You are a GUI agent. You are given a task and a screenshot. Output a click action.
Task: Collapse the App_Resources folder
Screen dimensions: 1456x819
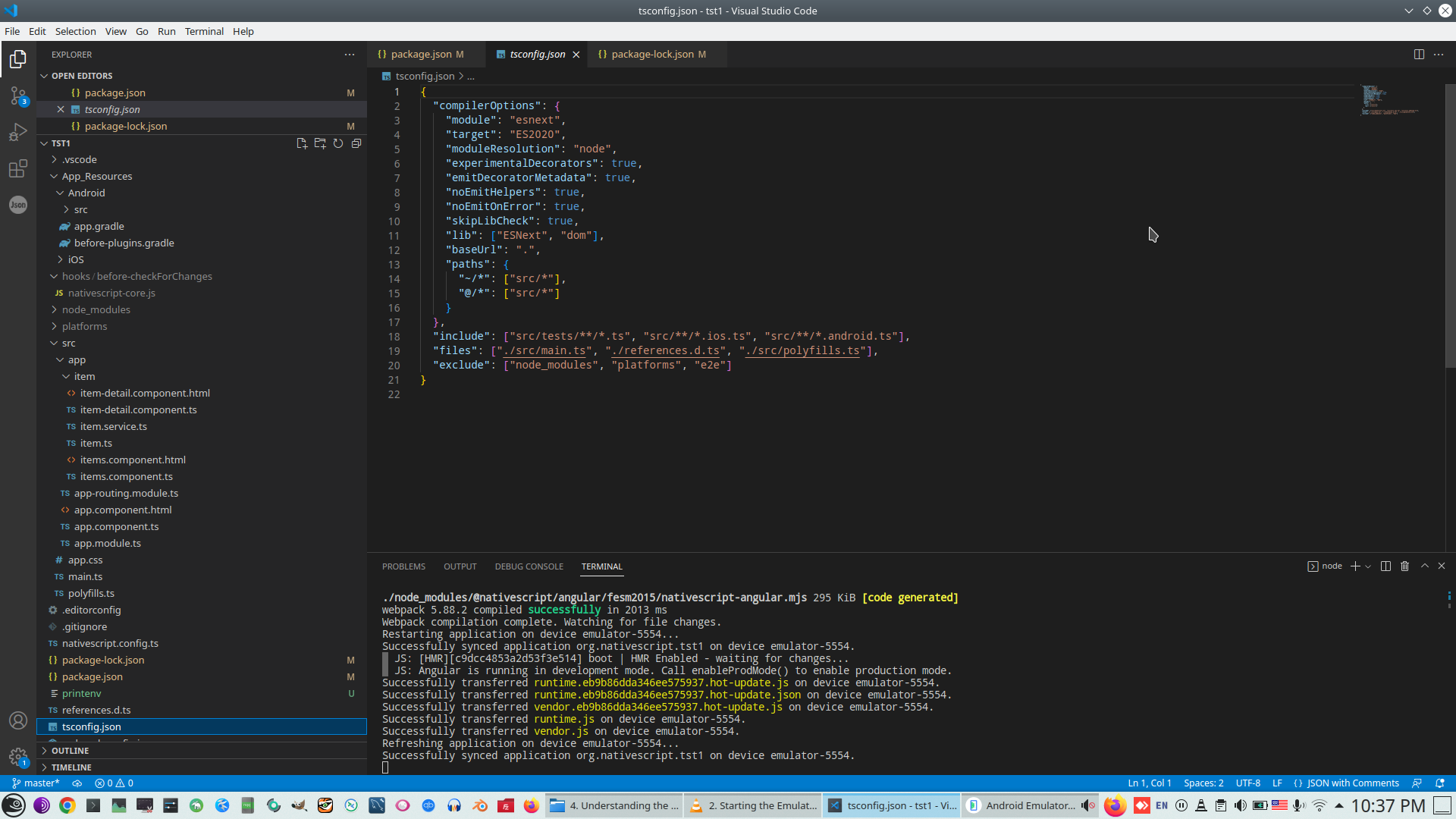coord(96,176)
